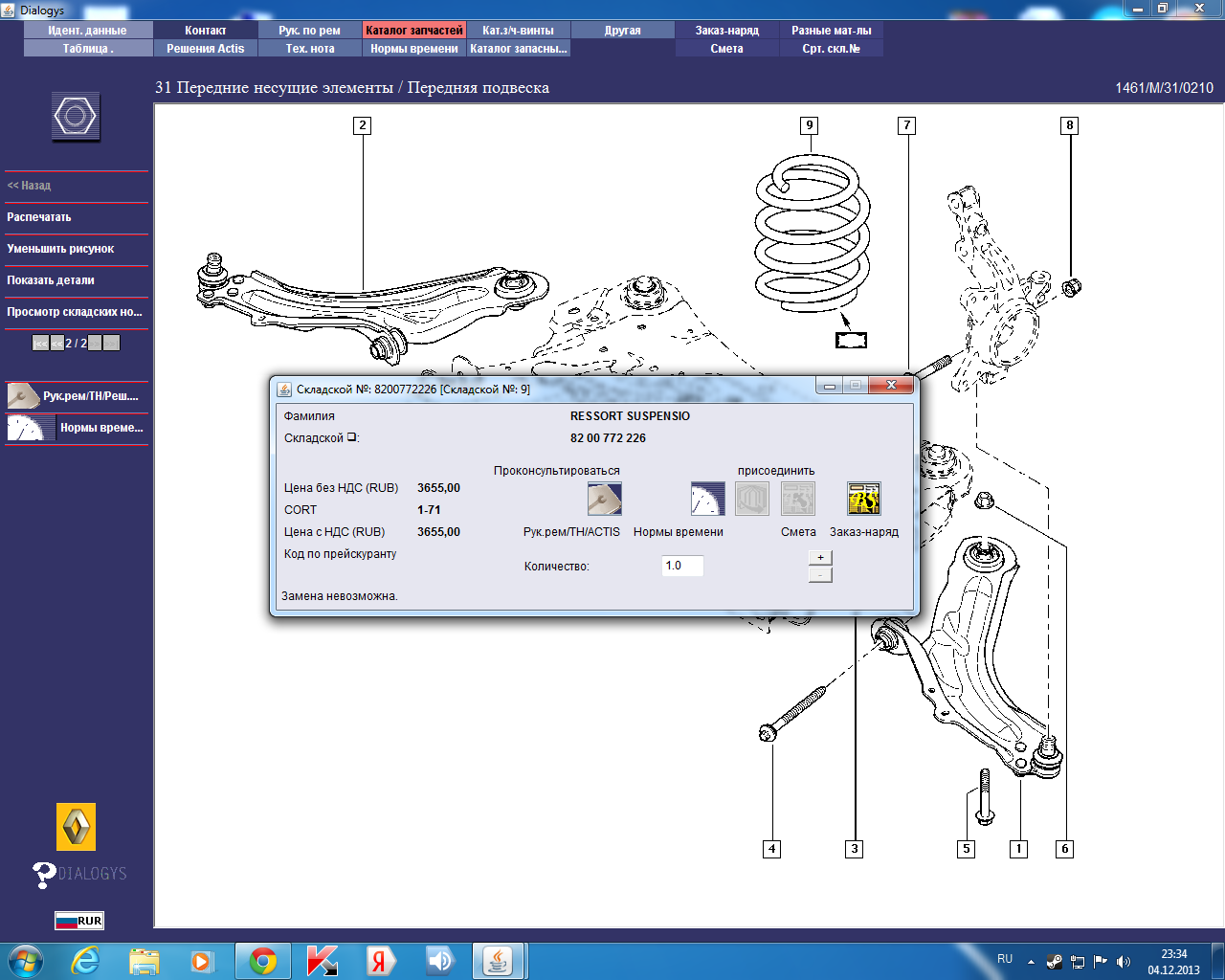This screenshot has width=1225, height=980.
Task: Click the Renault logo in the sidebar
Action: pos(77,827)
